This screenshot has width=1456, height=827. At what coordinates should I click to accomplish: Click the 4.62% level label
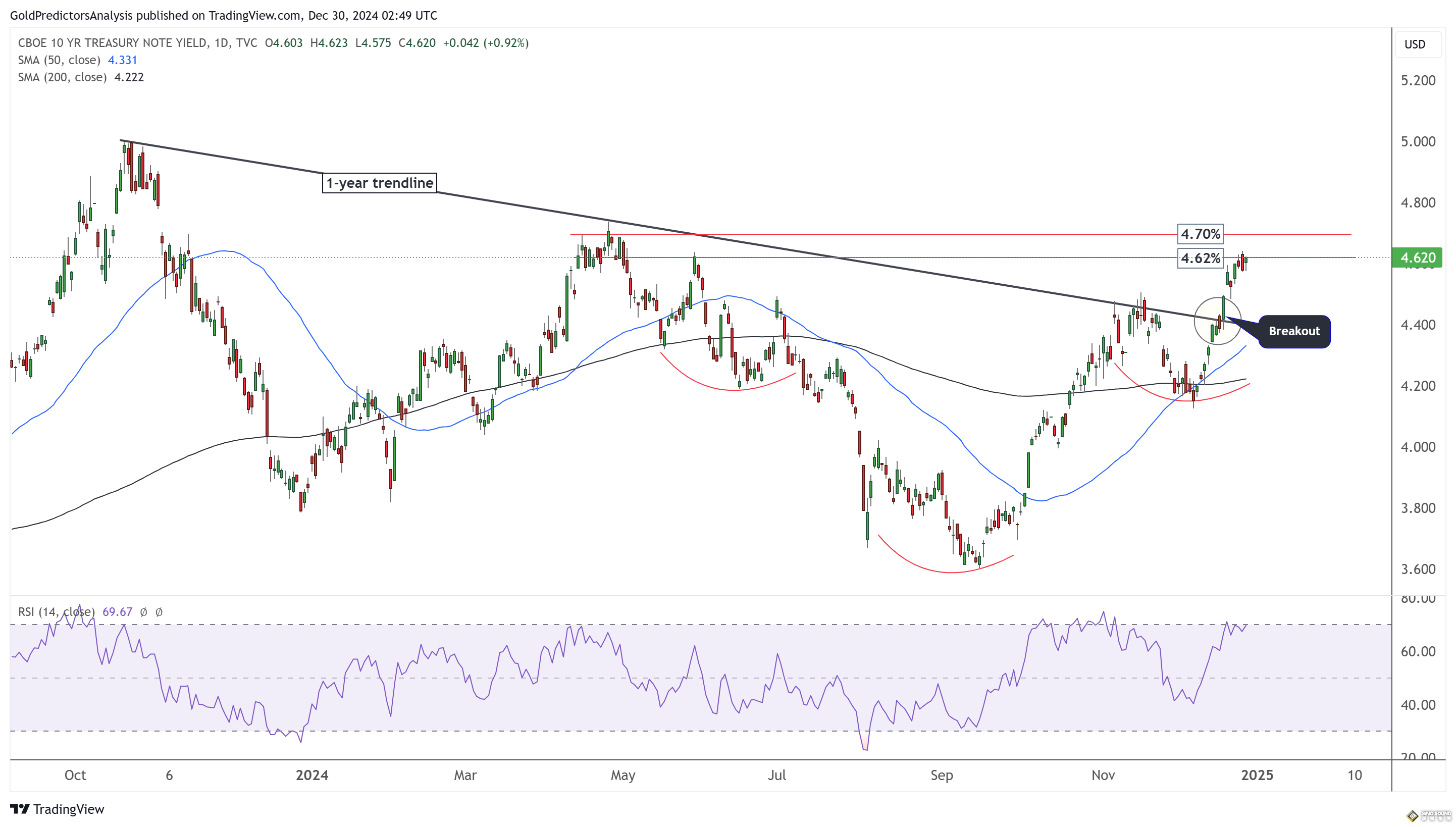pyautogui.click(x=1200, y=259)
